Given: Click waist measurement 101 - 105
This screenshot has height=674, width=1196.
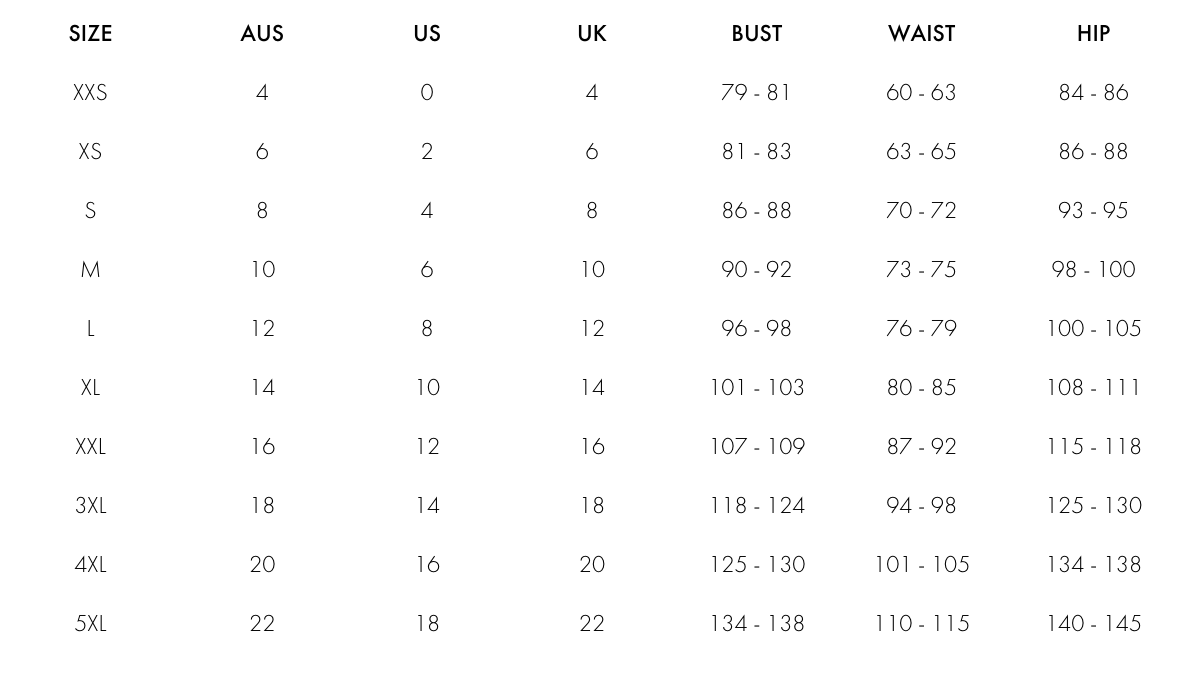Looking at the screenshot, I should [x=921, y=565].
